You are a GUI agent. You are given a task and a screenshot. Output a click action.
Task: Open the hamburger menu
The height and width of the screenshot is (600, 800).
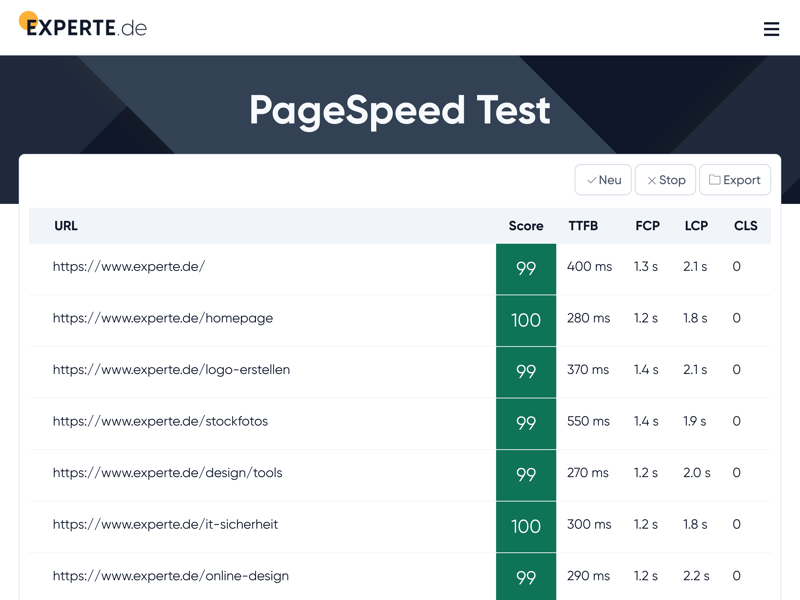(771, 29)
